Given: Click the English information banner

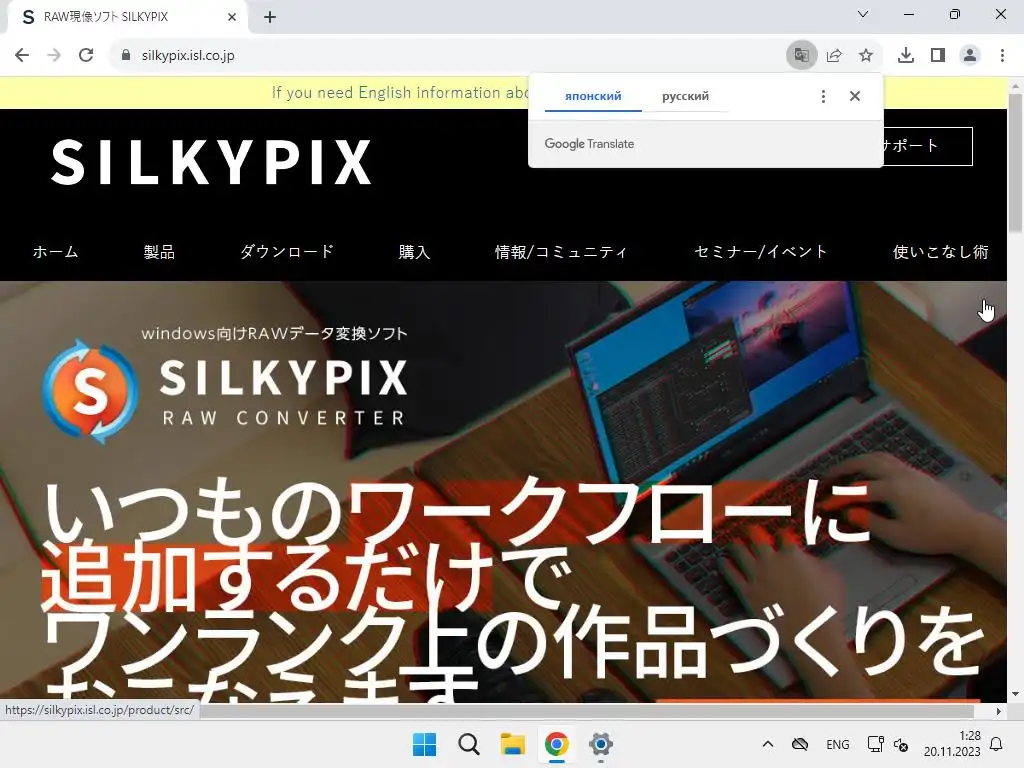Looking at the screenshot, I should (x=400, y=93).
